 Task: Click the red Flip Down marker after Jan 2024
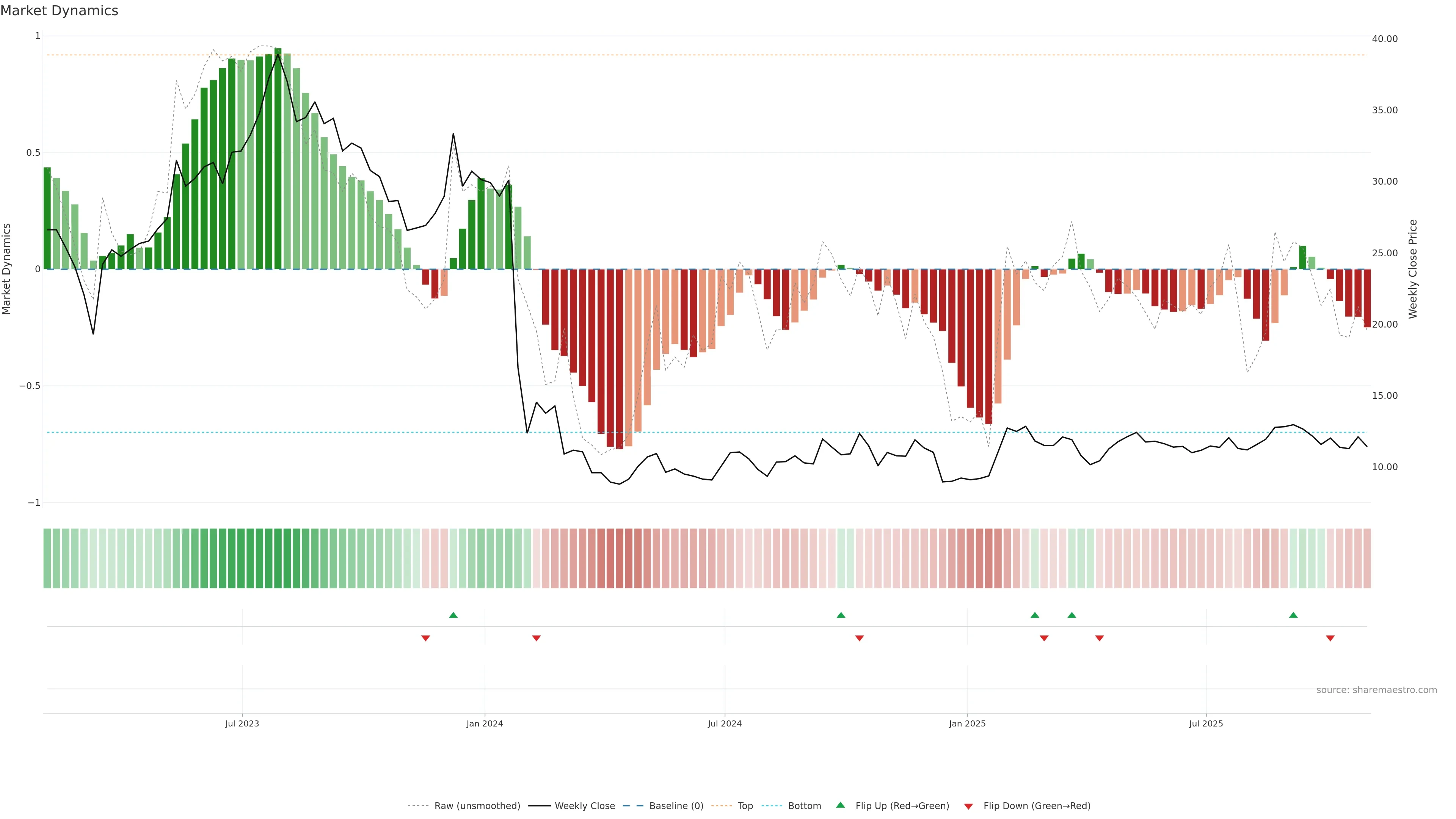click(537, 638)
